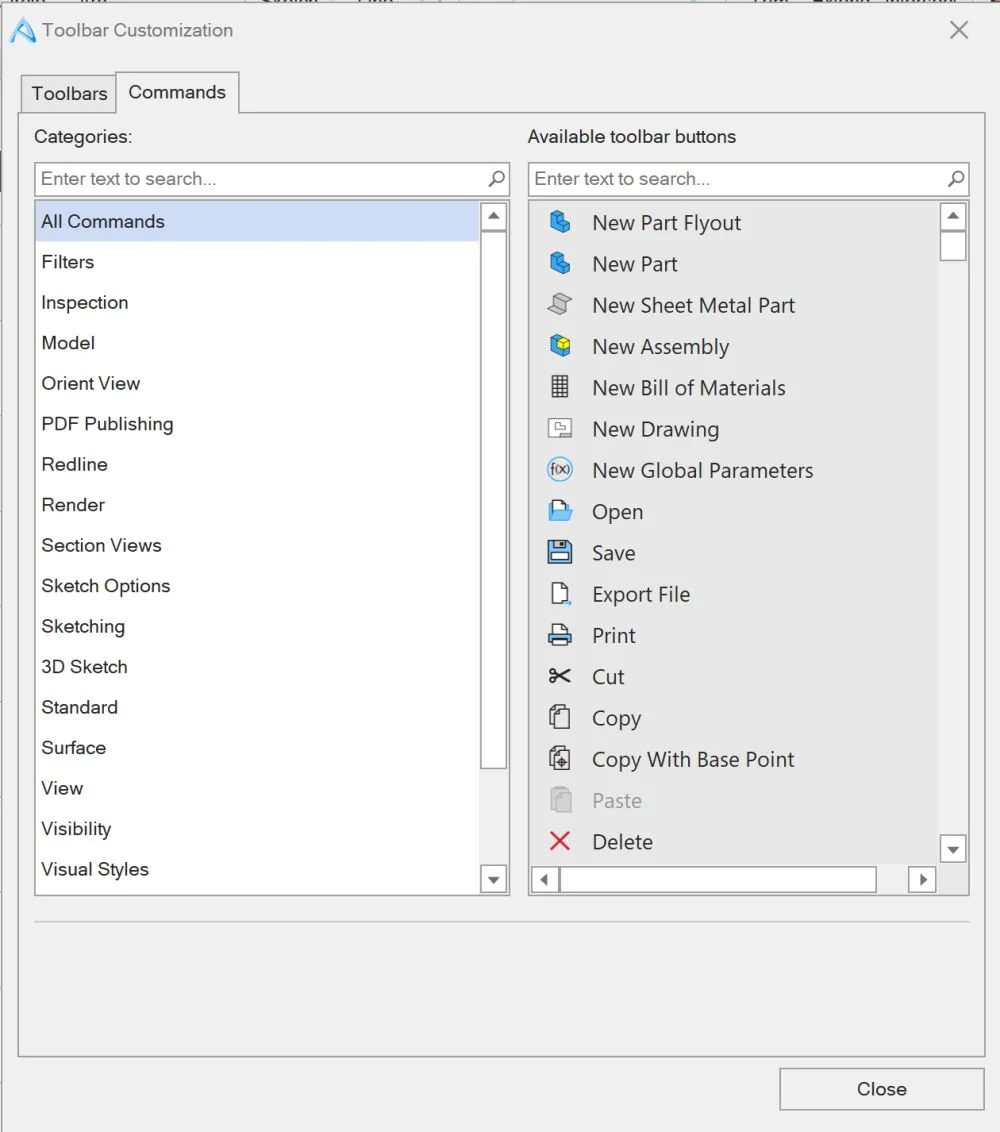Choose the Print printer icon
This screenshot has height=1132, width=1000.
[560, 635]
